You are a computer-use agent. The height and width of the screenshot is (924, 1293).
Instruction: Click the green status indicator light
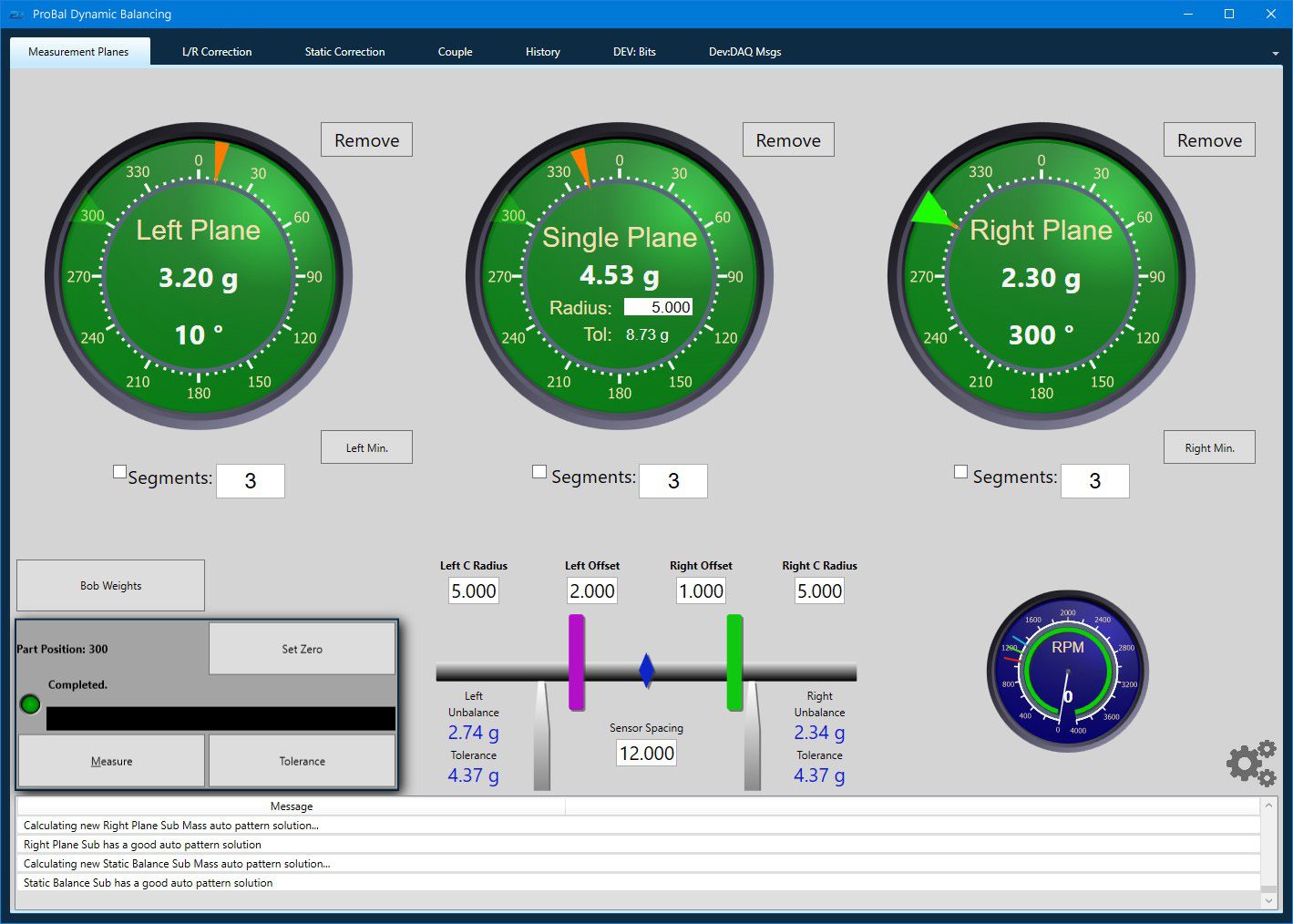(x=31, y=703)
